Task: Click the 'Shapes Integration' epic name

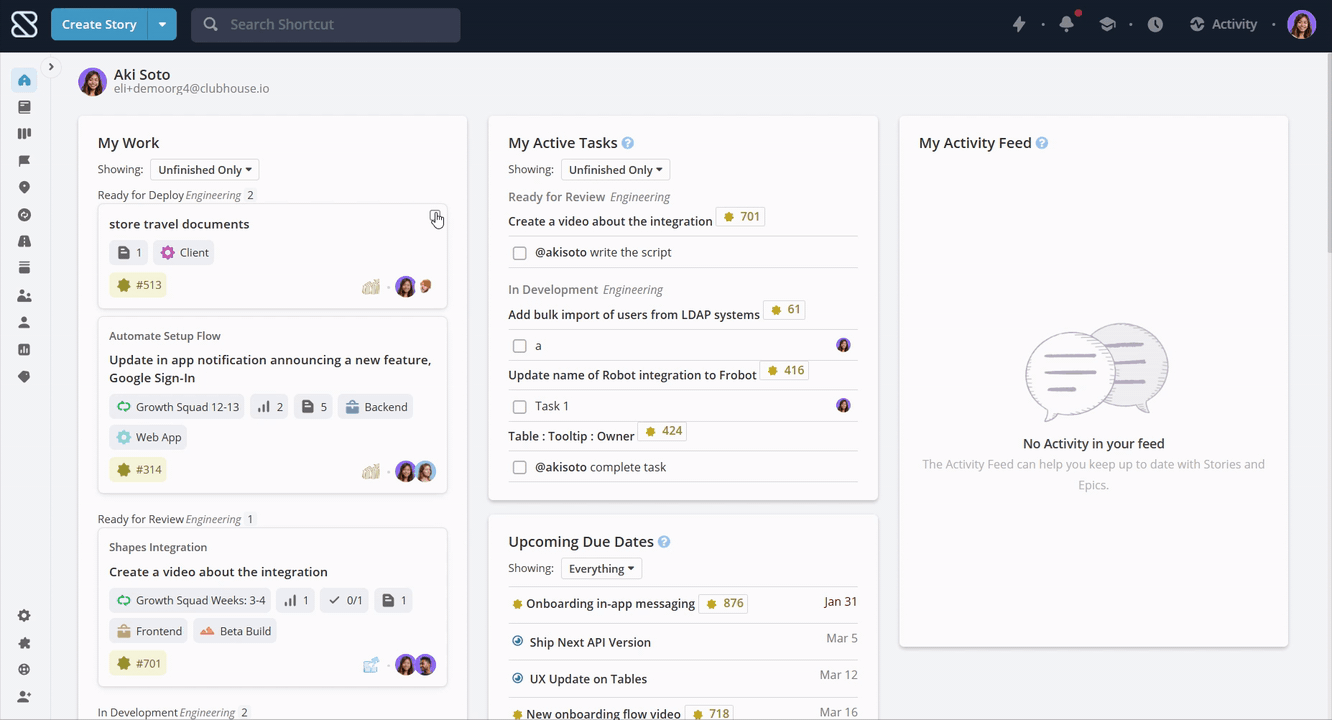Action: pyautogui.click(x=158, y=547)
